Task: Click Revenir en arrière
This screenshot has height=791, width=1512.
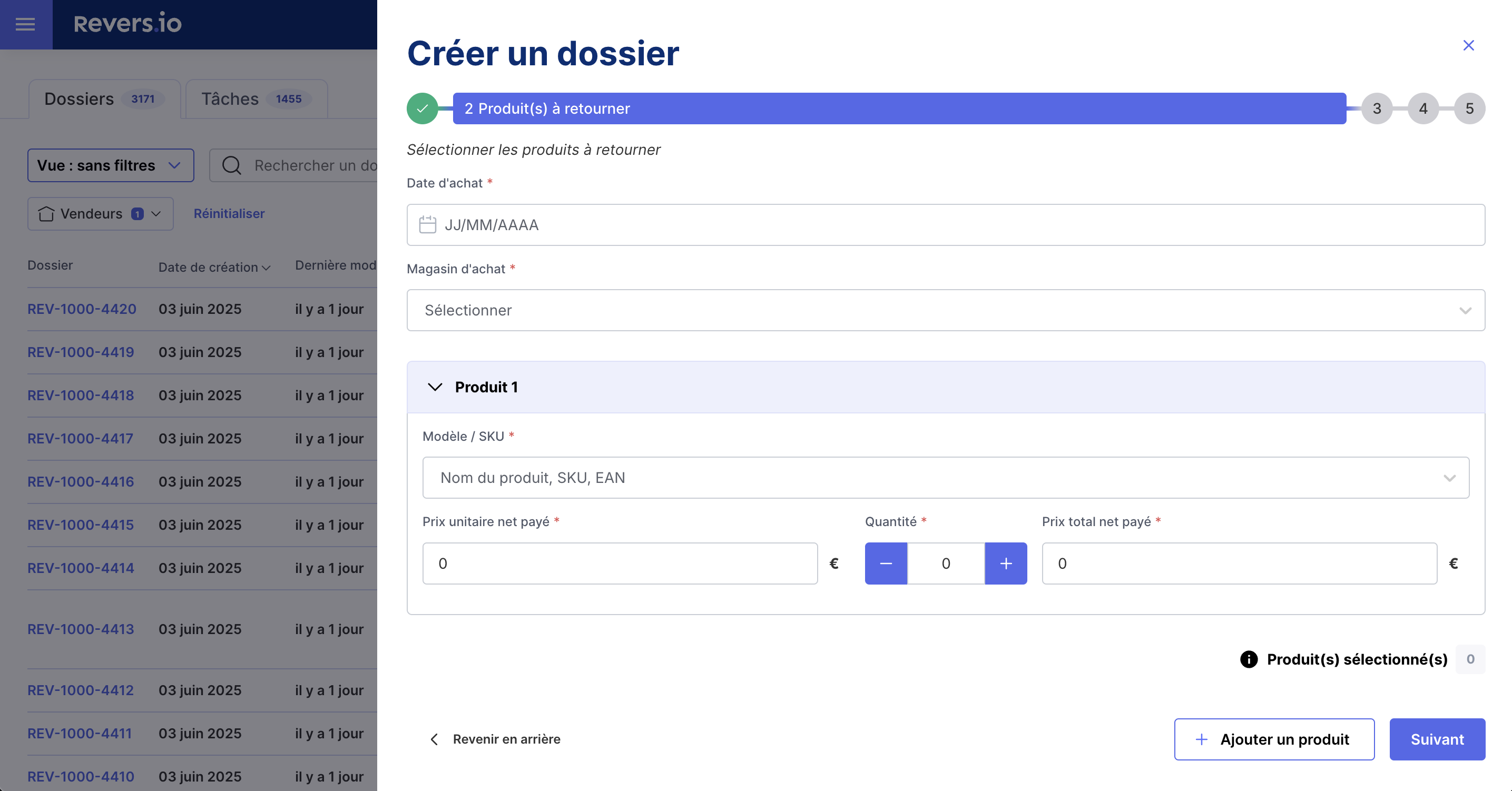Action: click(x=506, y=739)
